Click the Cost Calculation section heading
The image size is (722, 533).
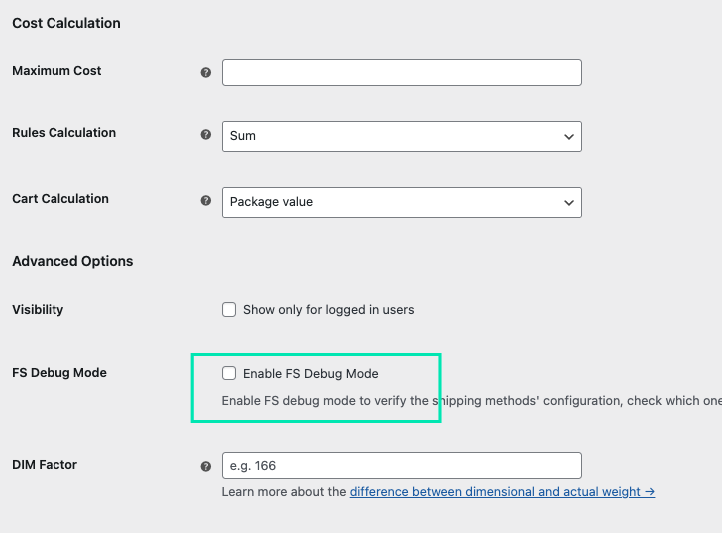coord(66,23)
